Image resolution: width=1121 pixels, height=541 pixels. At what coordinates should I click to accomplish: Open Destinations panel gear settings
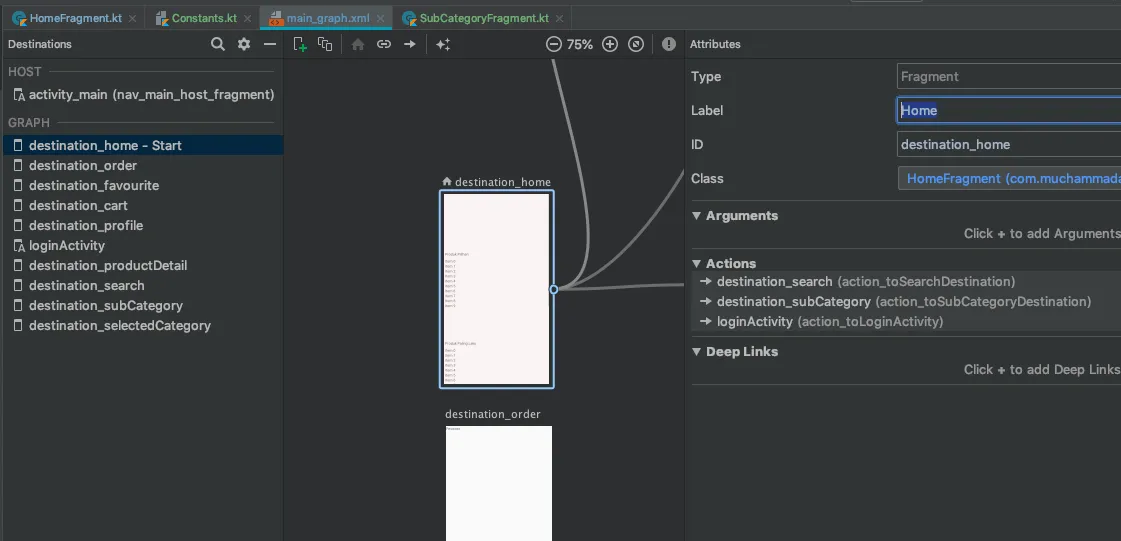[244, 44]
